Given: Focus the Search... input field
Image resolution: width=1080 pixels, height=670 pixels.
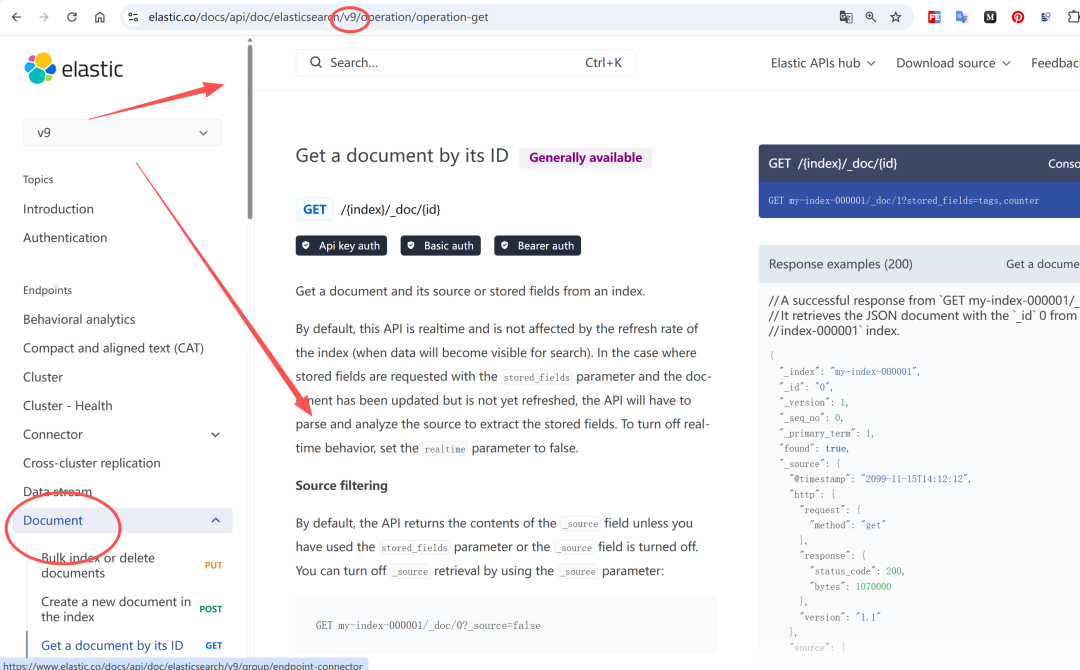Looking at the screenshot, I should tap(466, 63).
